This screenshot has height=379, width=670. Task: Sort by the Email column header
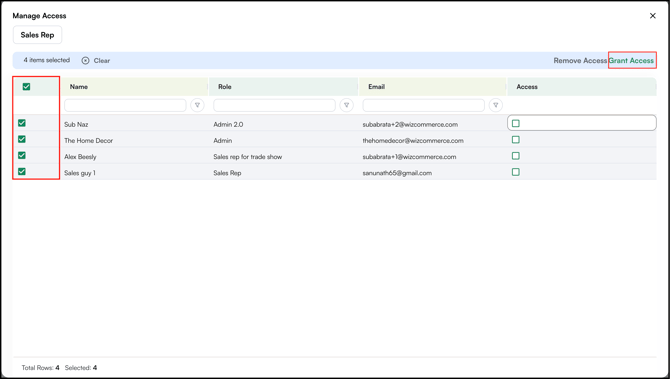pos(376,87)
